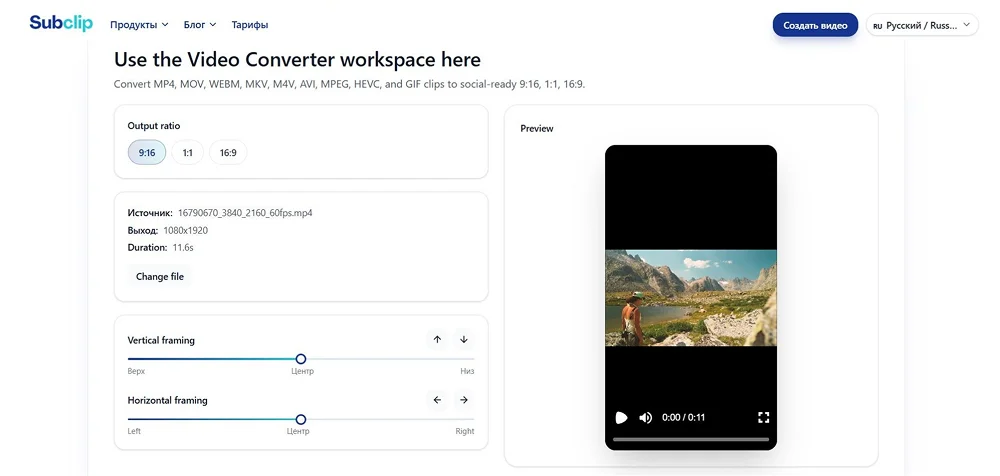
Task: Click the Vertical framing slider handle
Action: click(x=301, y=359)
